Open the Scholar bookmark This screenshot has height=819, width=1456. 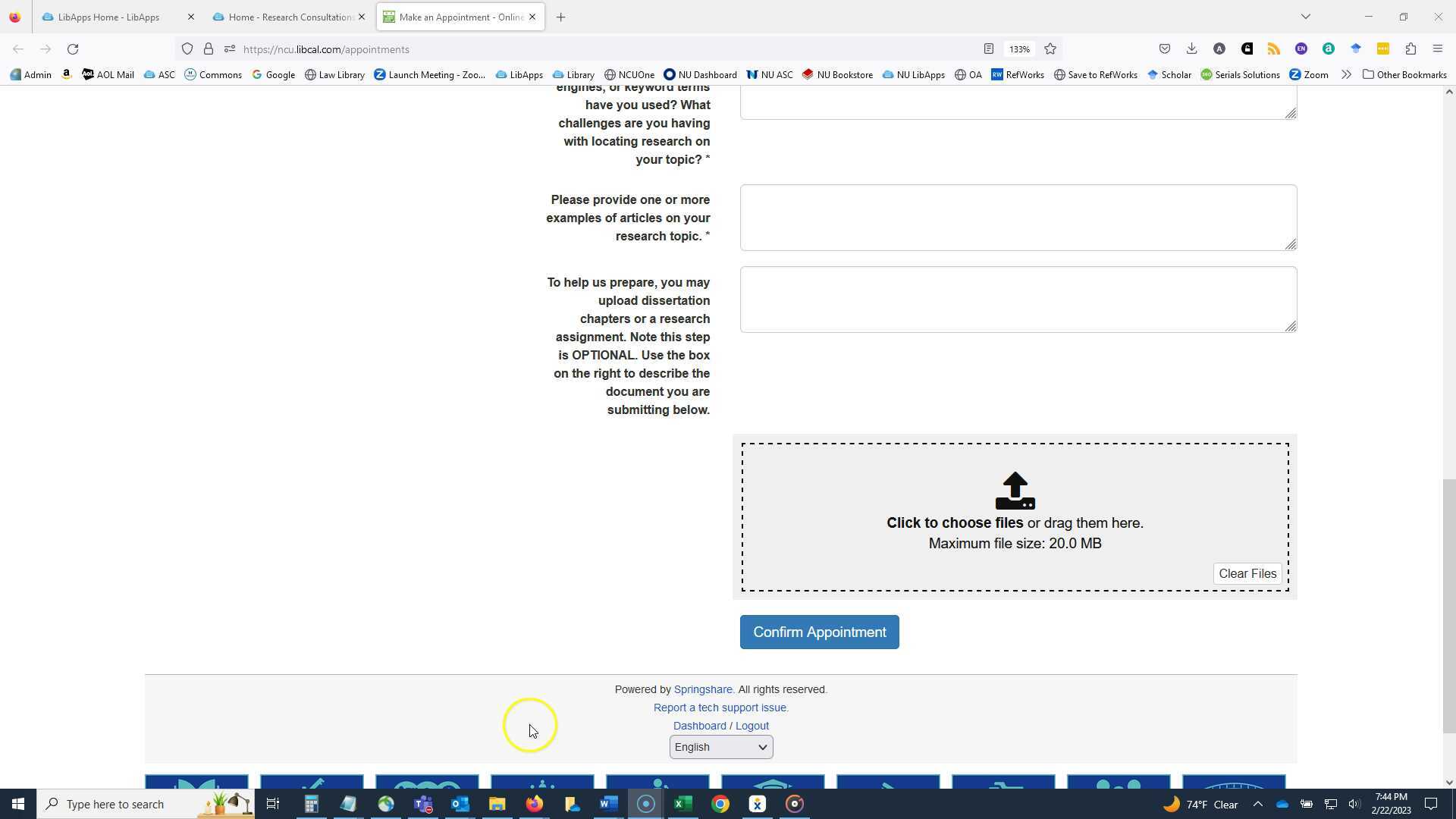[x=1169, y=74]
